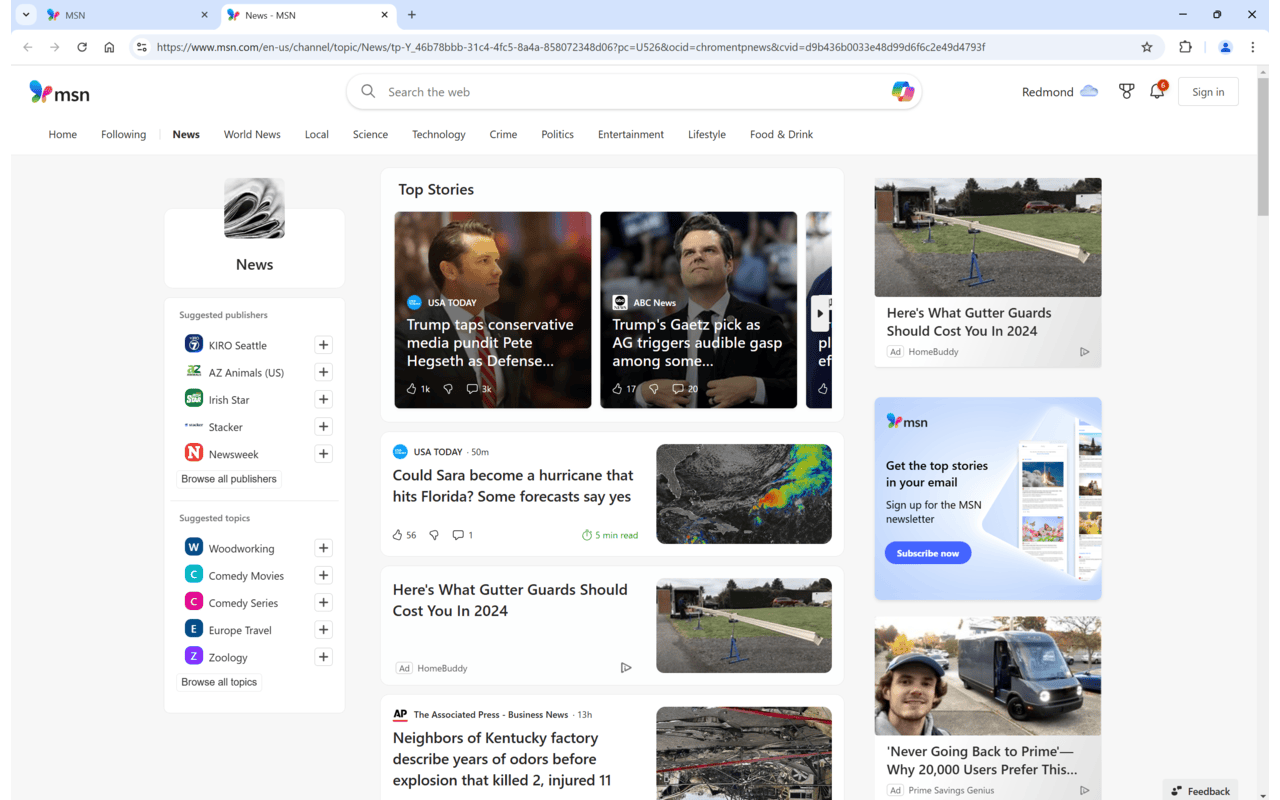The image size is (1280, 800).
Task: Open Copilot from the search bar
Action: point(903,91)
